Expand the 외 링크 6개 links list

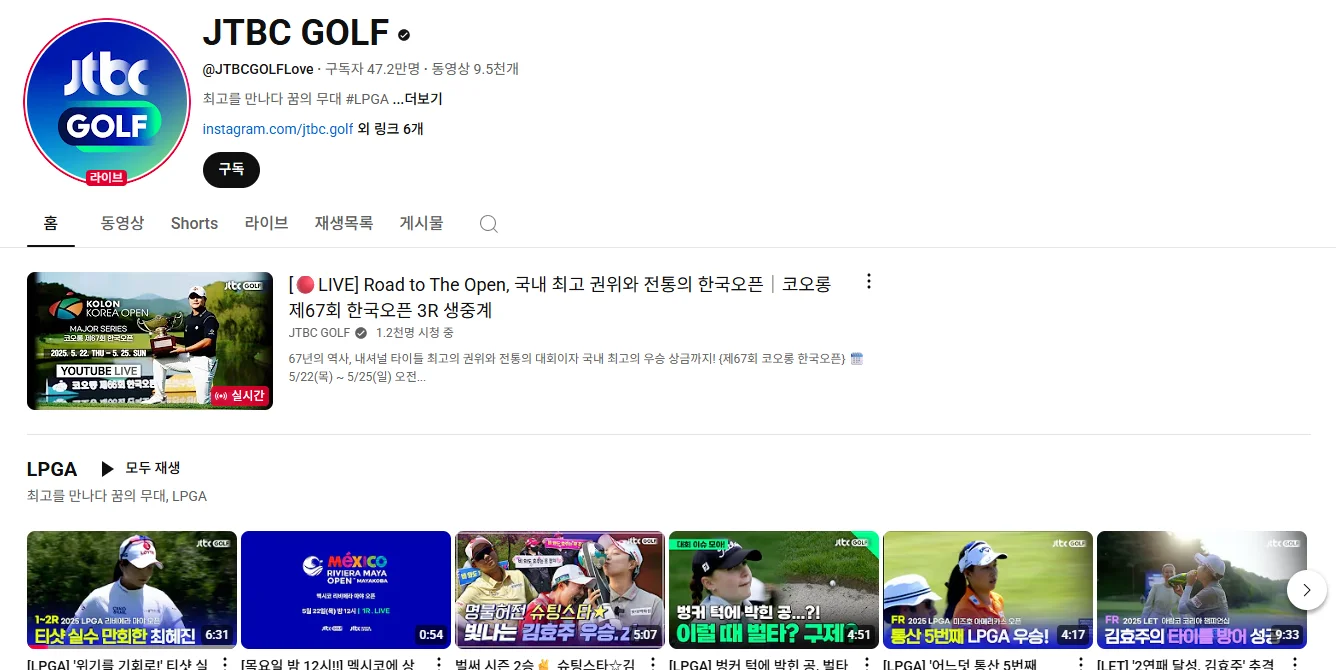(x=392, y=129)
